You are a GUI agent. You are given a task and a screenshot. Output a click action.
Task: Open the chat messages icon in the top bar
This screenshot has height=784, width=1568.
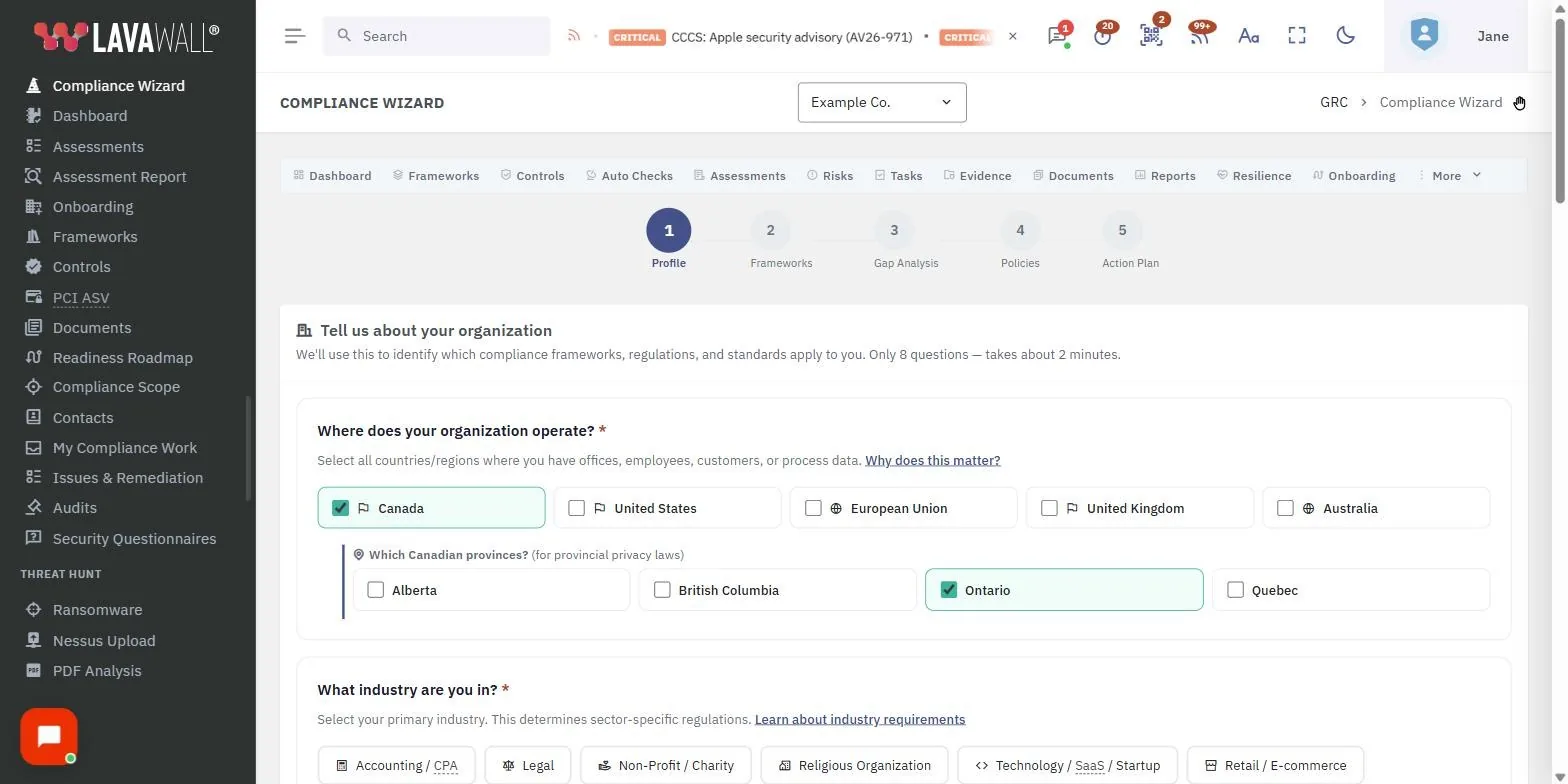tap(1057, 36)
